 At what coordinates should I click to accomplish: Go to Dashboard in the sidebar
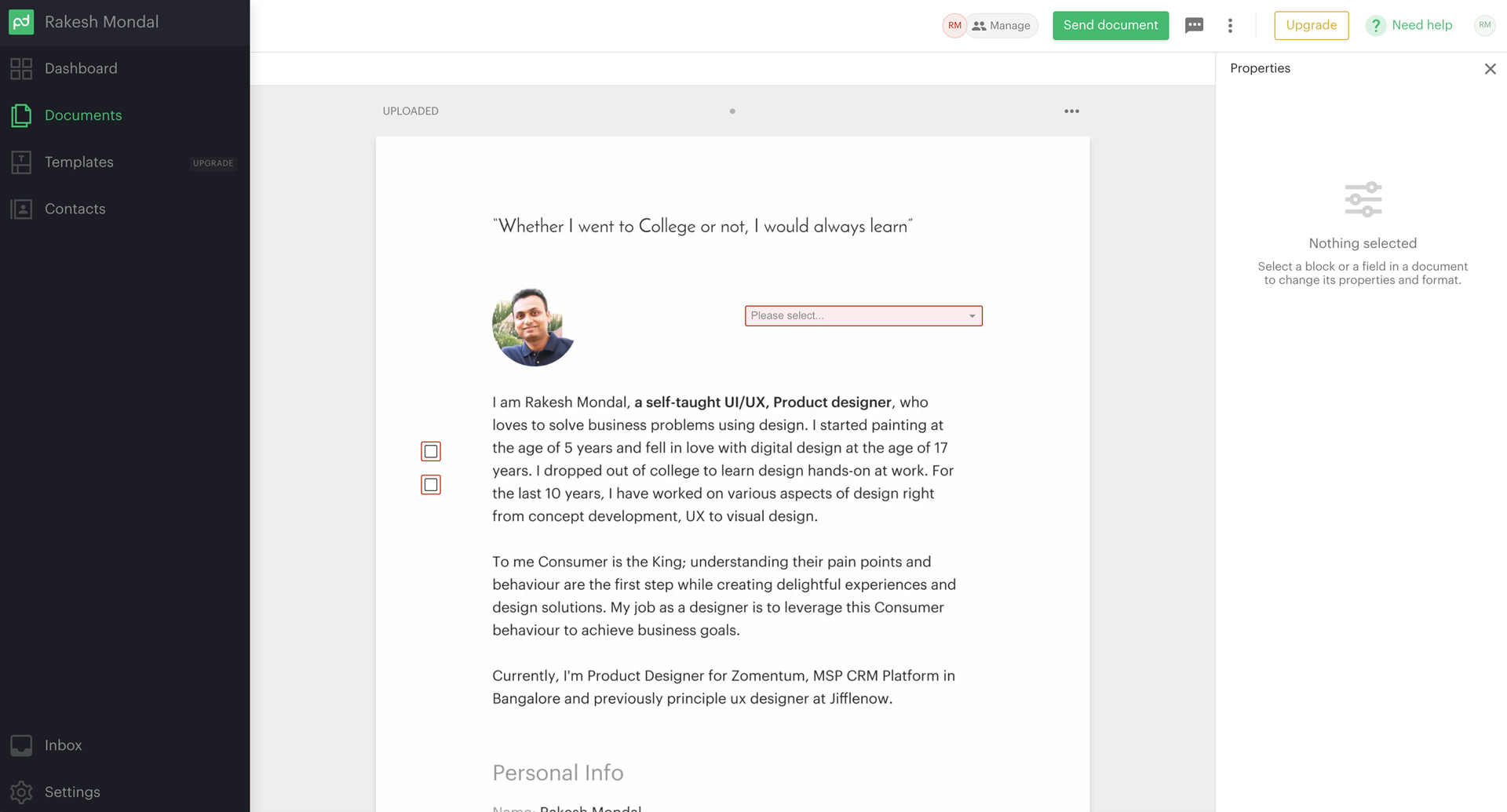(x=81, y=68)
